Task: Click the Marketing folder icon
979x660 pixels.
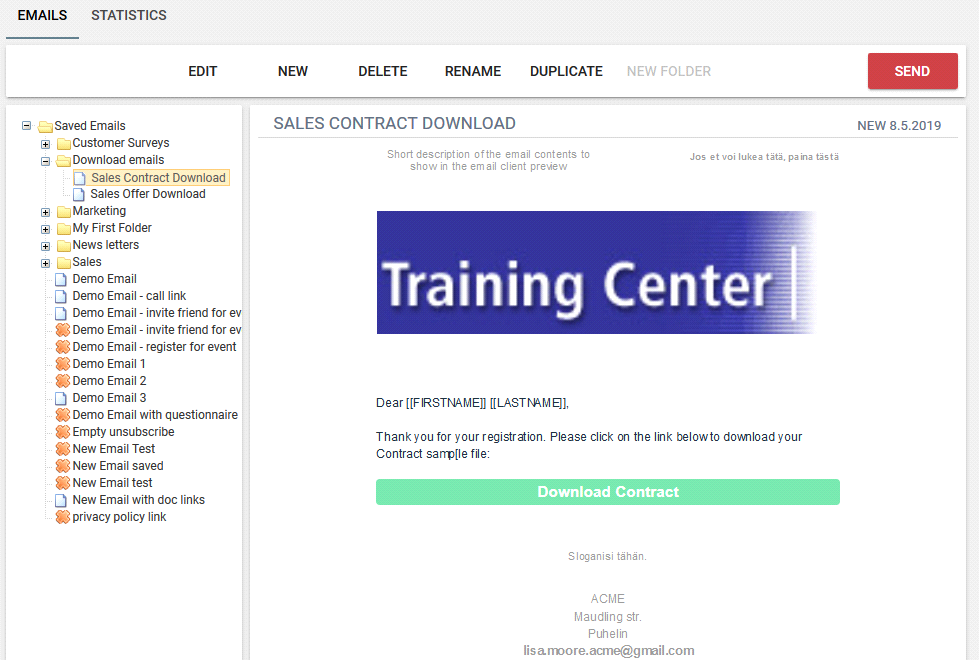Action: [64, 212]
